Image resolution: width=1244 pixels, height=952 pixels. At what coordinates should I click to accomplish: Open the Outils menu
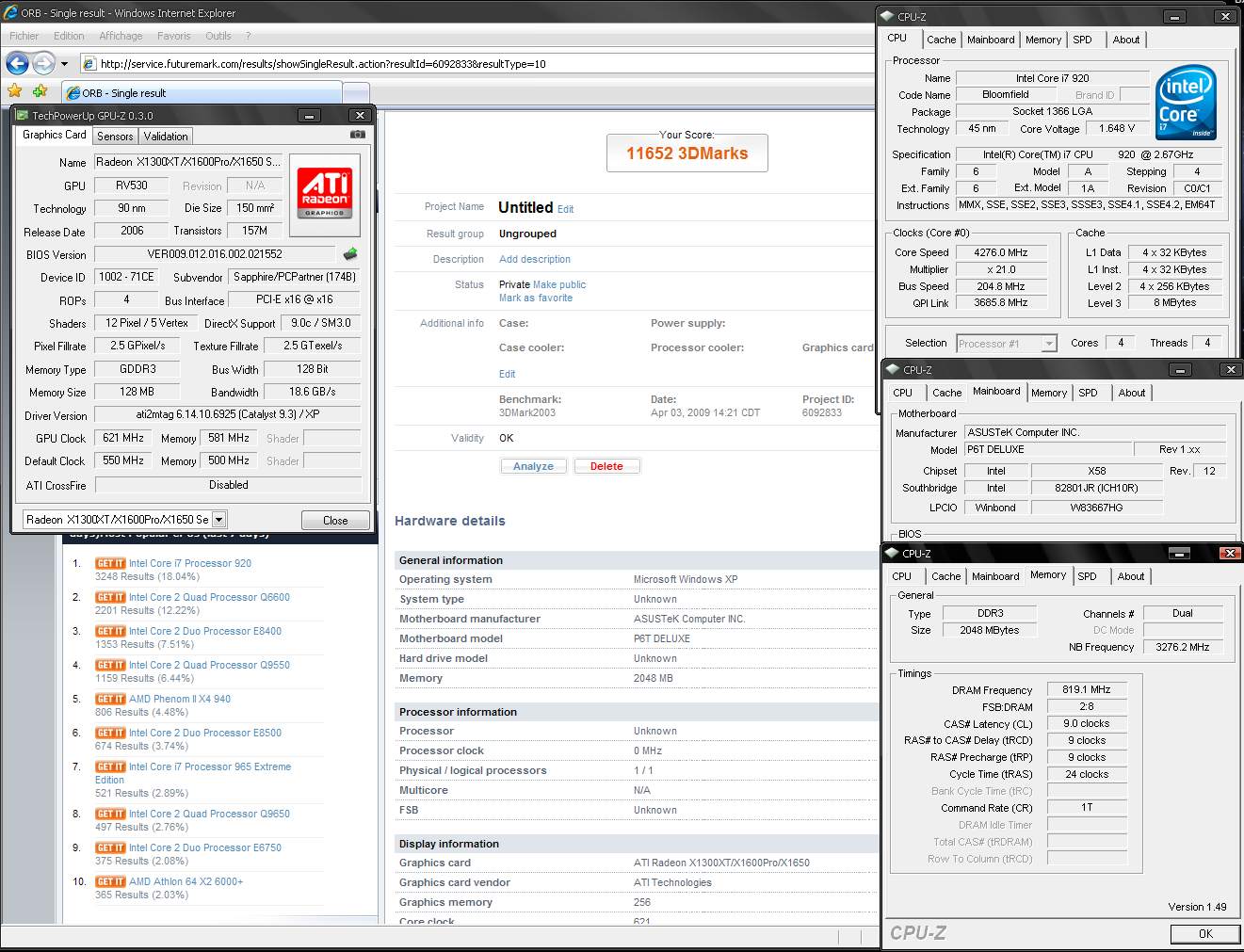pos(218,36)
